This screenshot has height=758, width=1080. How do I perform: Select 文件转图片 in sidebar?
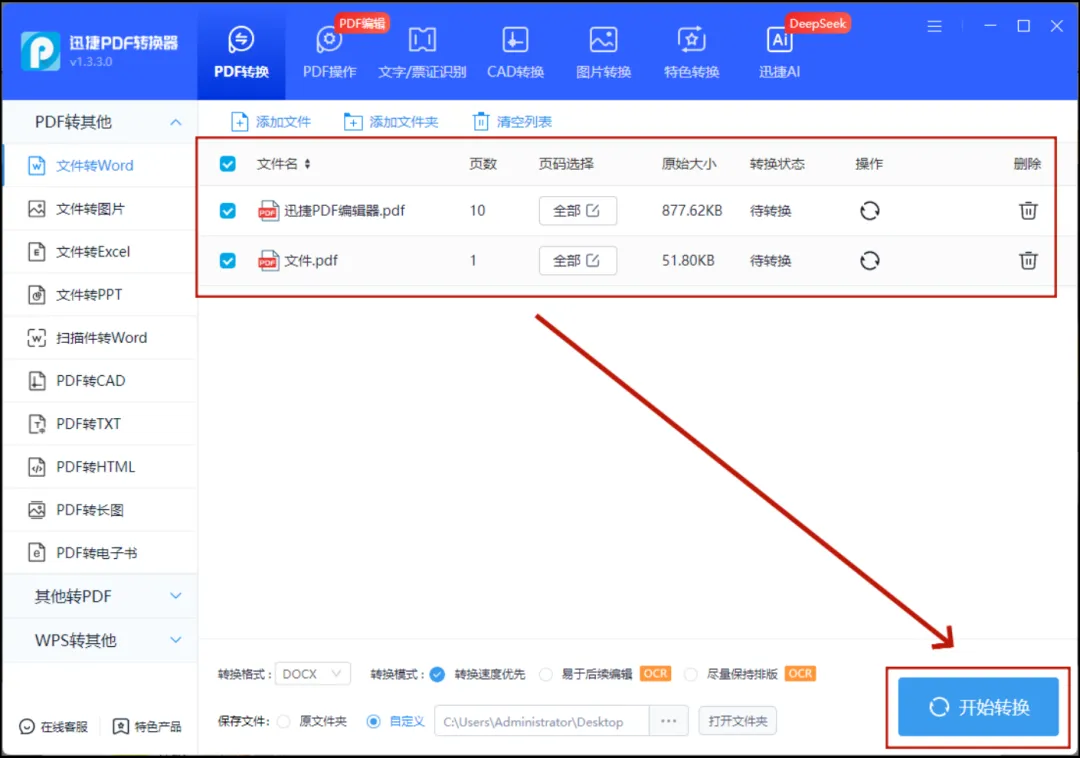pos(100,209)
